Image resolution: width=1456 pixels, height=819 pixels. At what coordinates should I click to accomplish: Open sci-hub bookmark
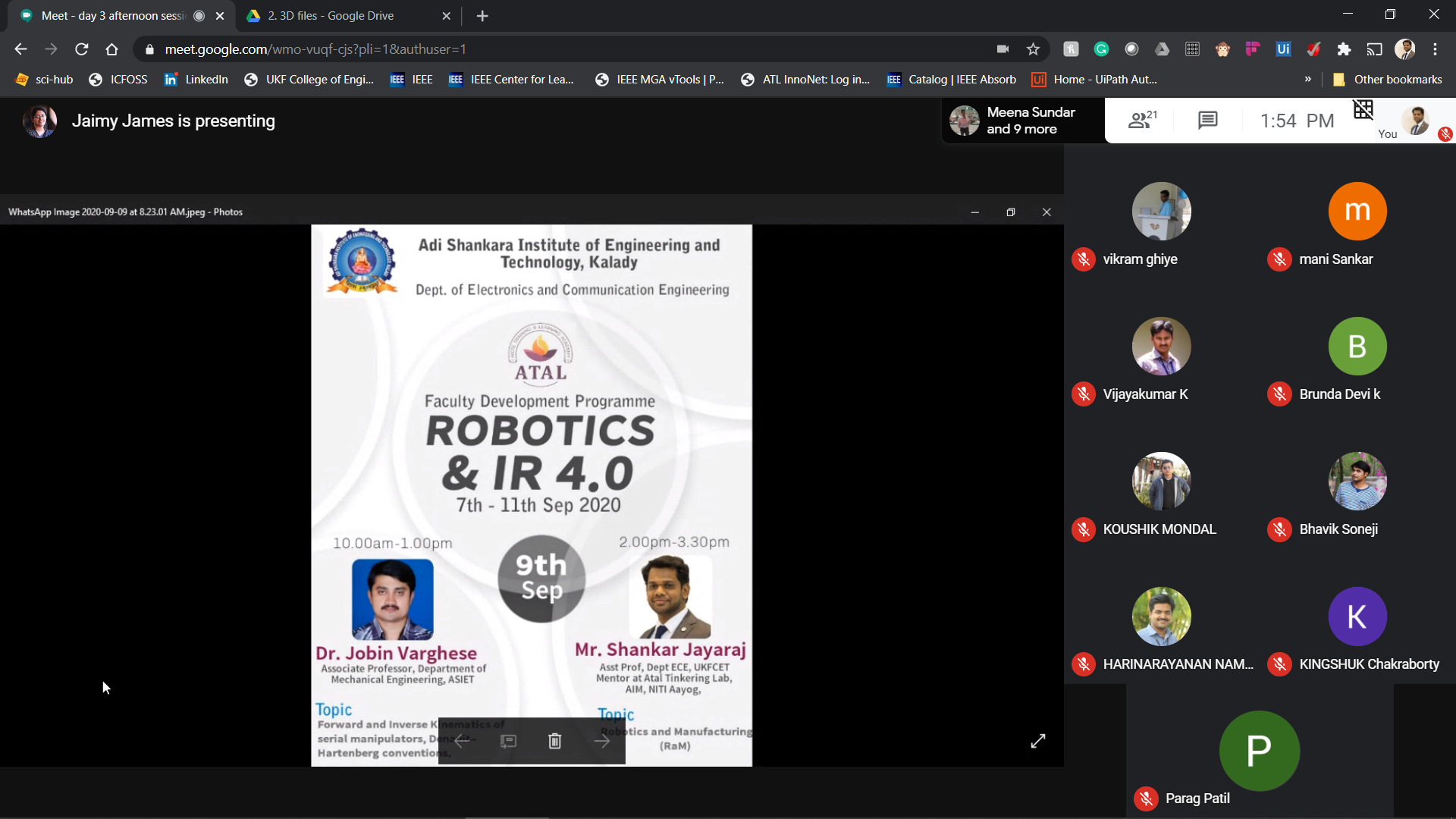click(45, 80)
